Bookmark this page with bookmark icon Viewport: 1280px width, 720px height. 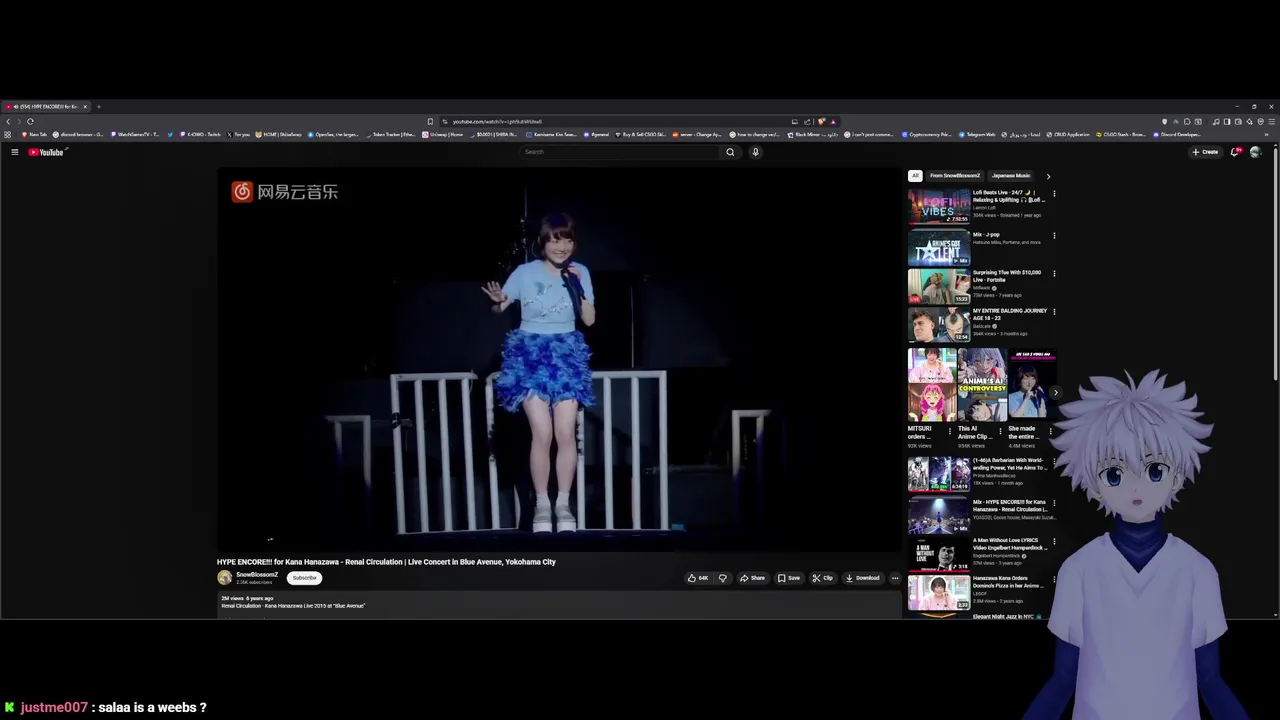pos(430,122)
